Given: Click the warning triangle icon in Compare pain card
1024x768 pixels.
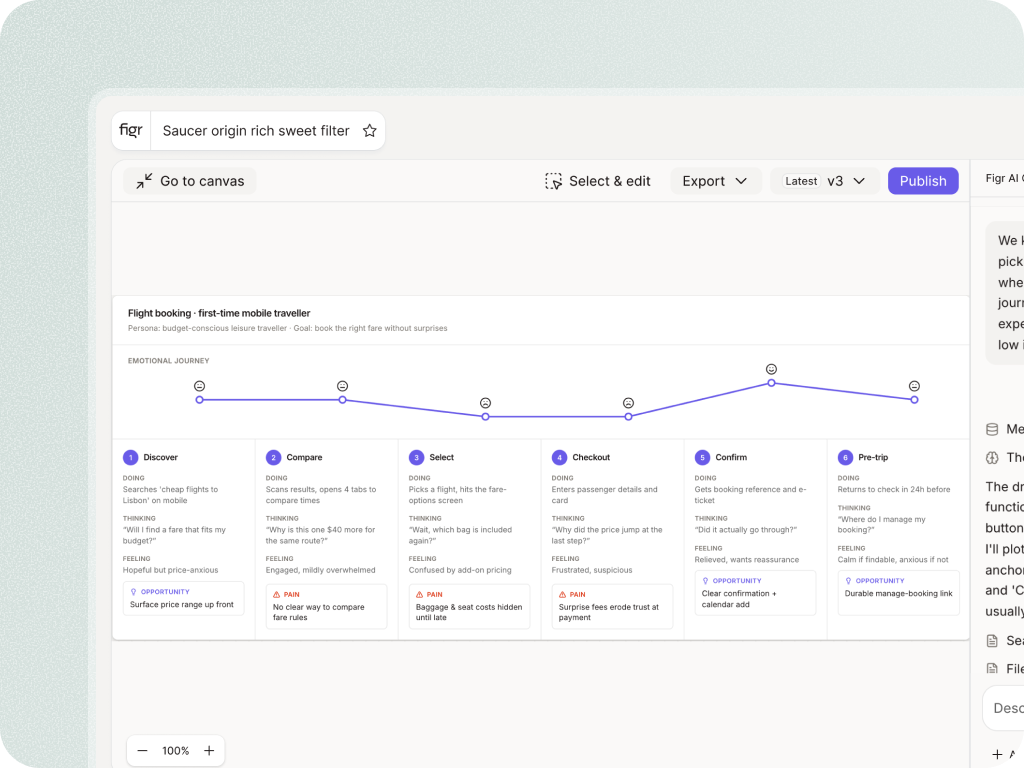Looking at the screenshot, I should point(277,595).
